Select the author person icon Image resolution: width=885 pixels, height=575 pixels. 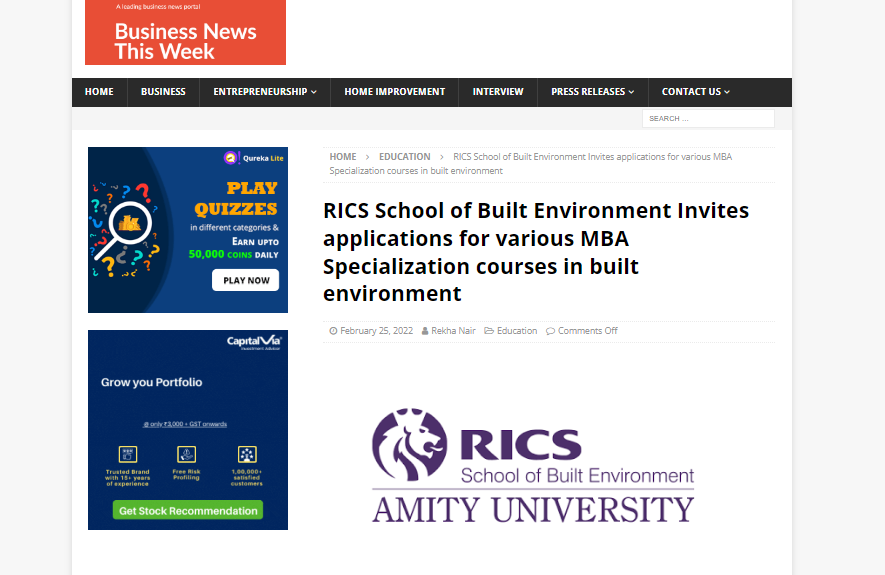pos(425,331)
